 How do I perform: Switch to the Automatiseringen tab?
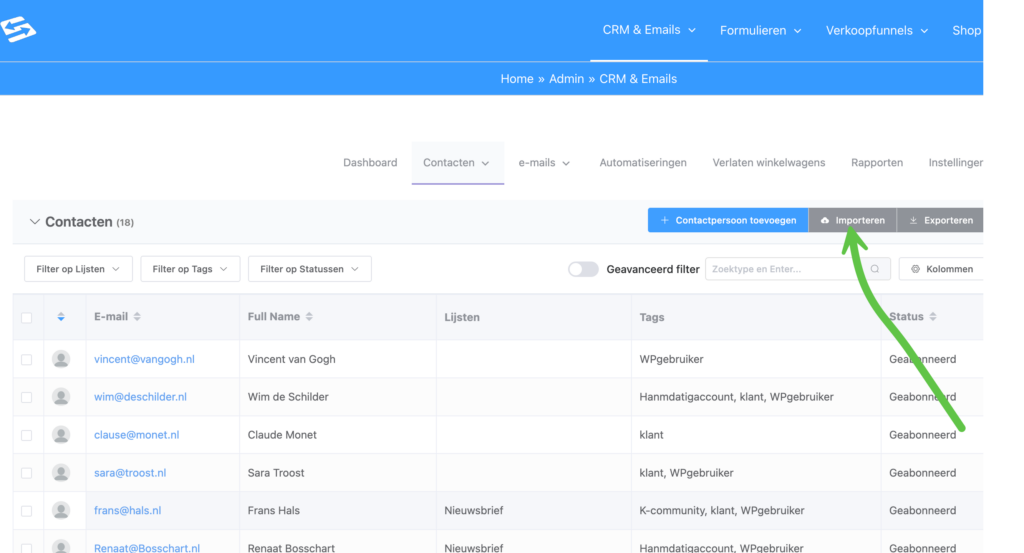[642, 162]
